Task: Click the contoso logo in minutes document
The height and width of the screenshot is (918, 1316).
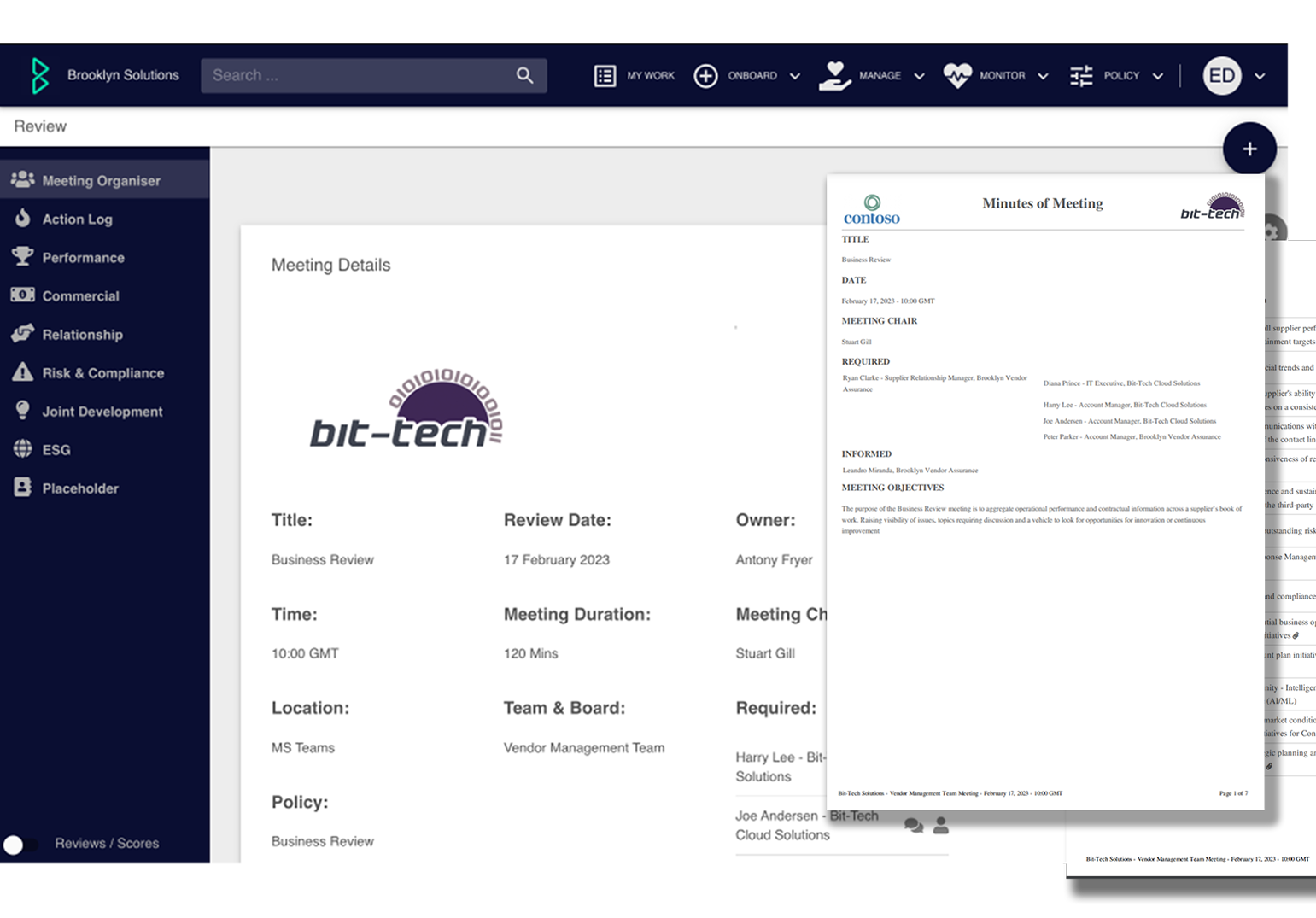Action: pyautogui.click(x=871, y=210)
